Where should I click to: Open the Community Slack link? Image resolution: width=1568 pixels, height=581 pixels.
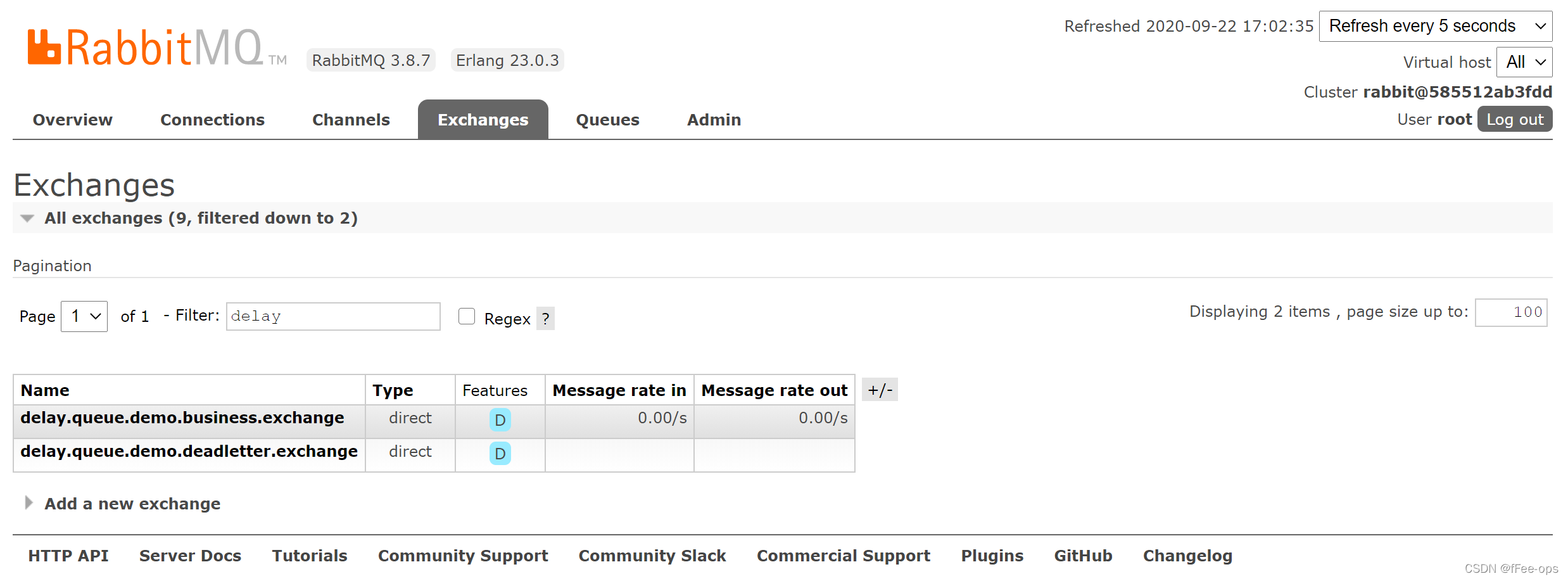click(x=652, y=556)
